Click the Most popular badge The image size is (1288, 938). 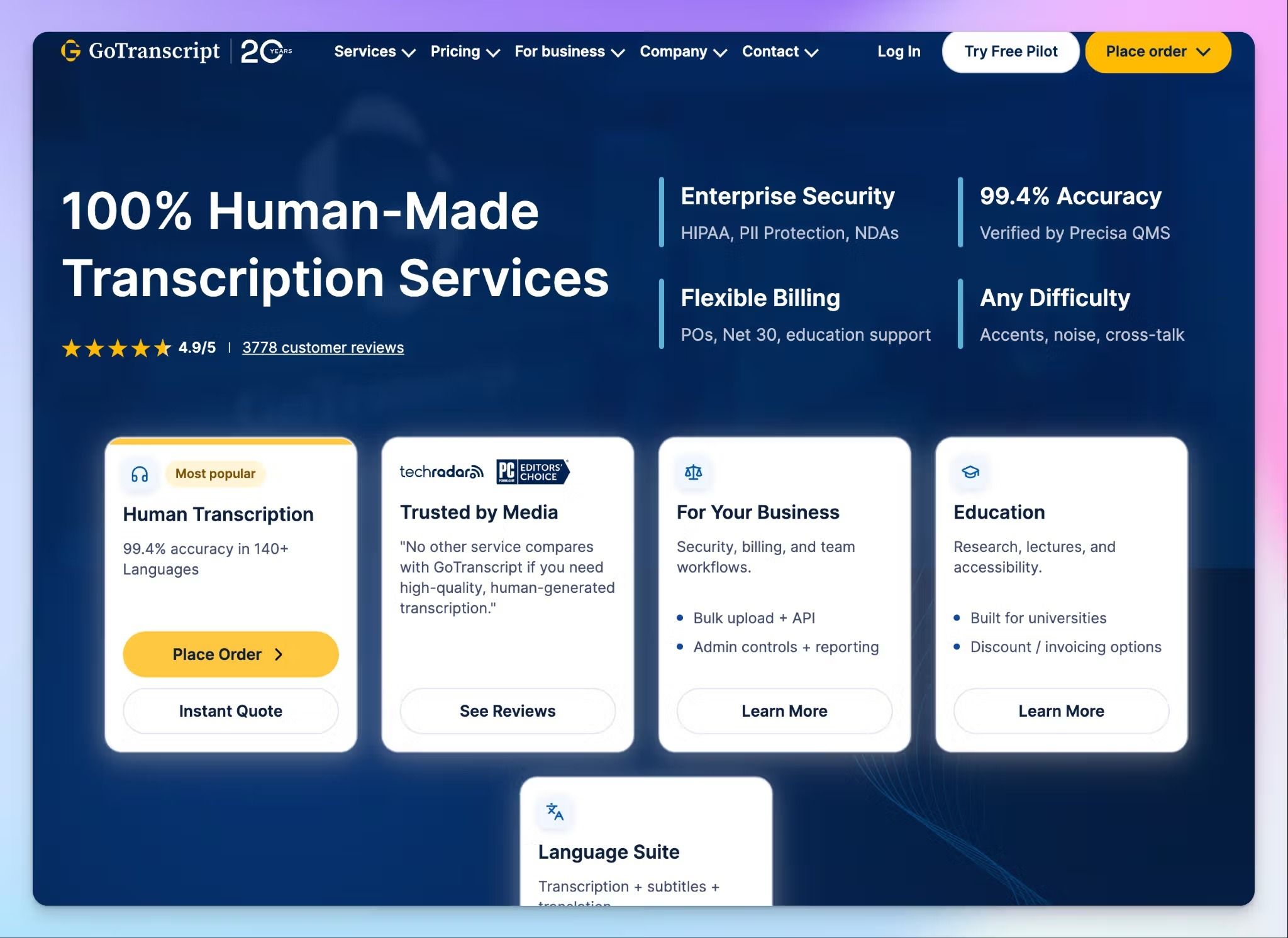pyautogui.click(x=215, y=473)
